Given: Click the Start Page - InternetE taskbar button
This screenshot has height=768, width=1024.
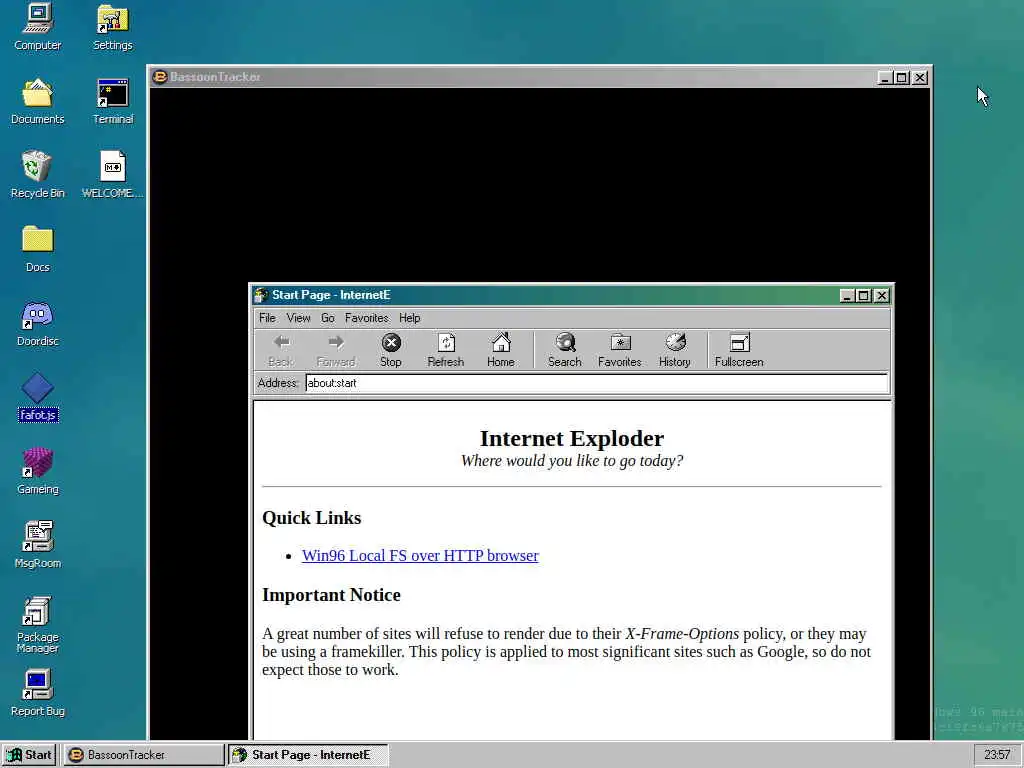Looking at the screenshot, I should point(308,755).
